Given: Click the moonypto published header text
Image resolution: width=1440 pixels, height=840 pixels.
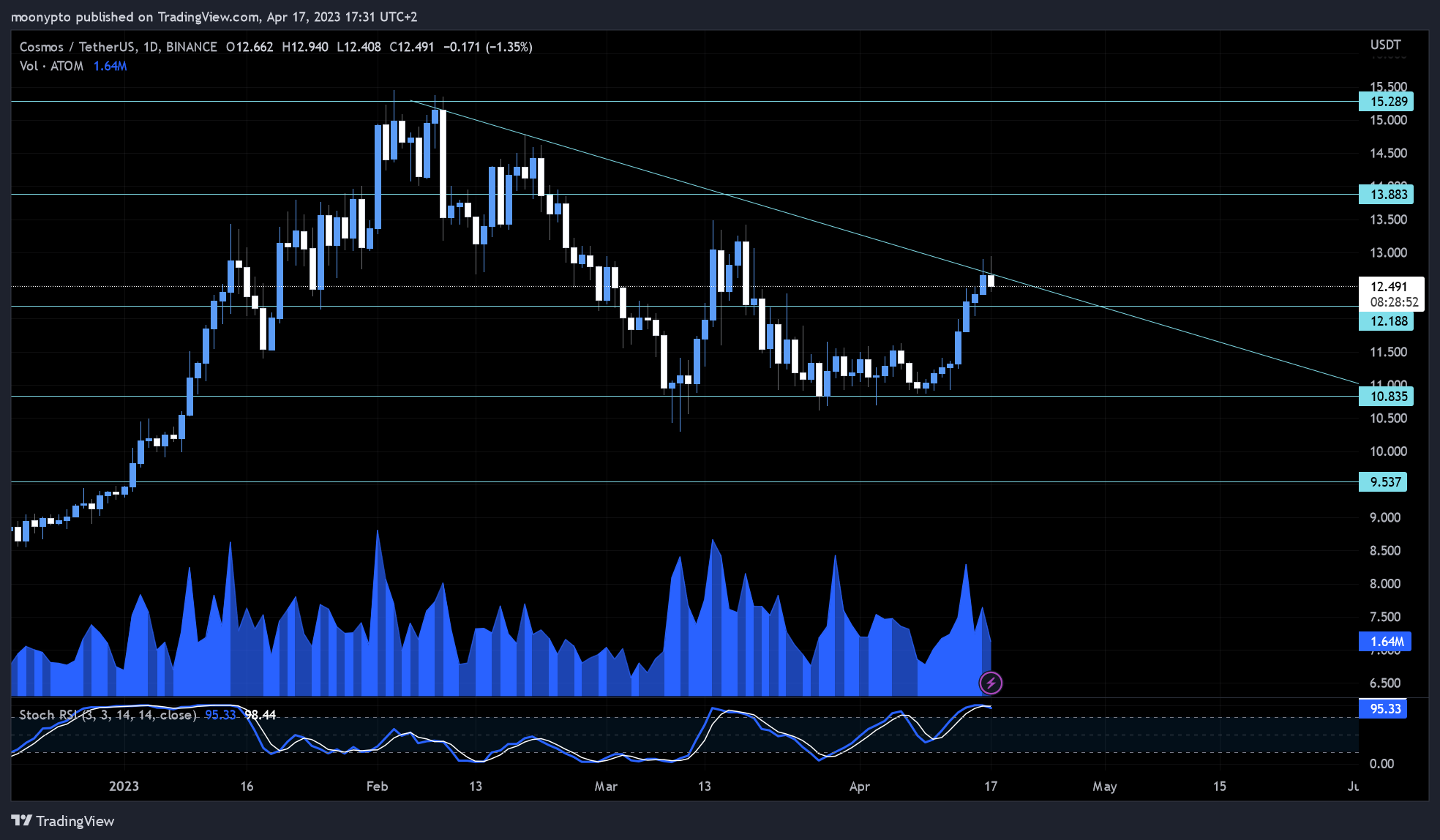Looking at the screenshot, I should point(214,17).
